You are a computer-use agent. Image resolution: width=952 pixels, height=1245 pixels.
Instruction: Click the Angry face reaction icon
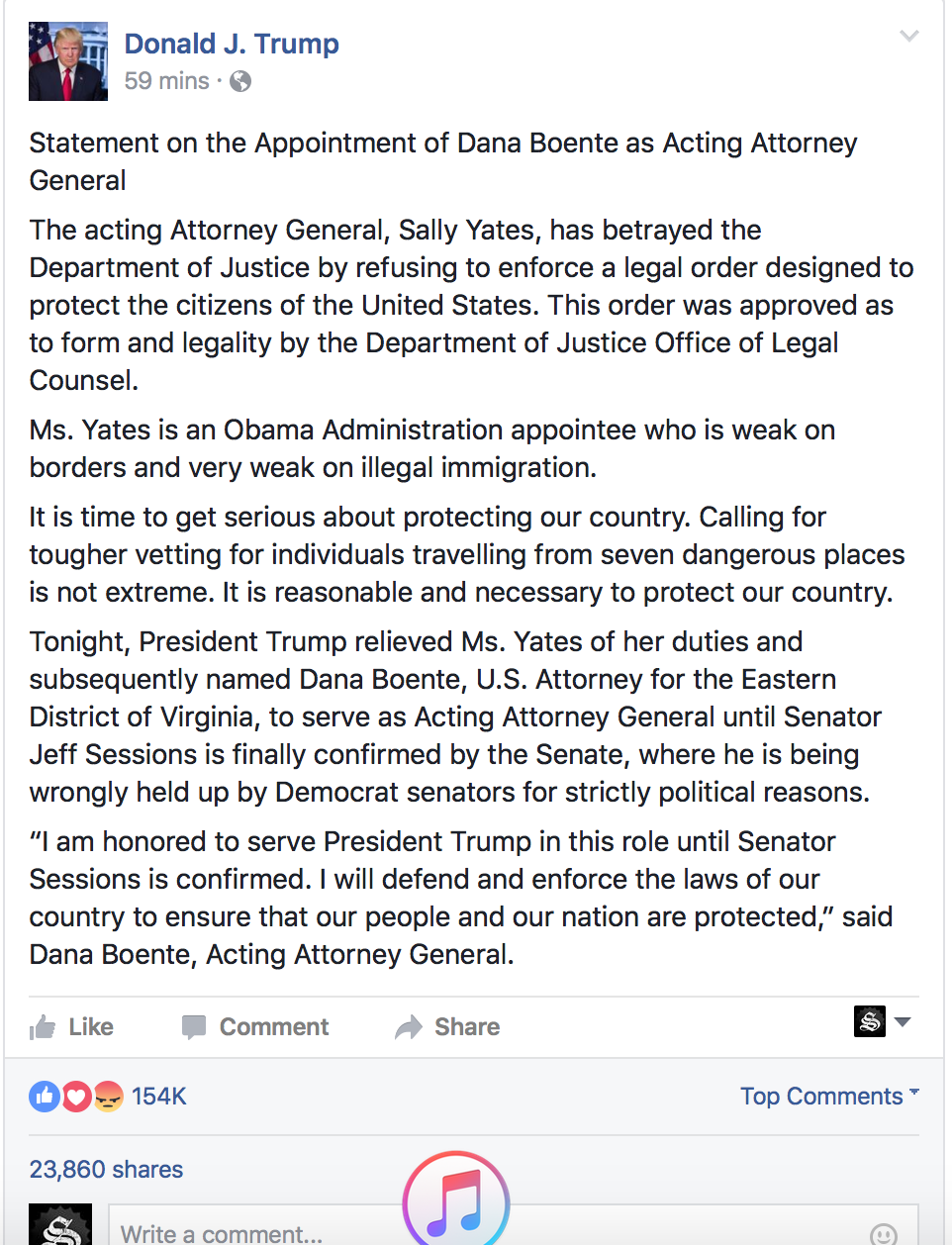point(108,1097)
